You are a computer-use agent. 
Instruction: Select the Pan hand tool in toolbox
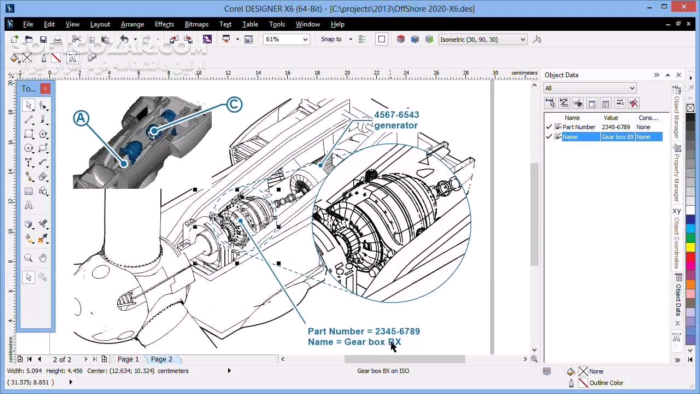[43, 258]
